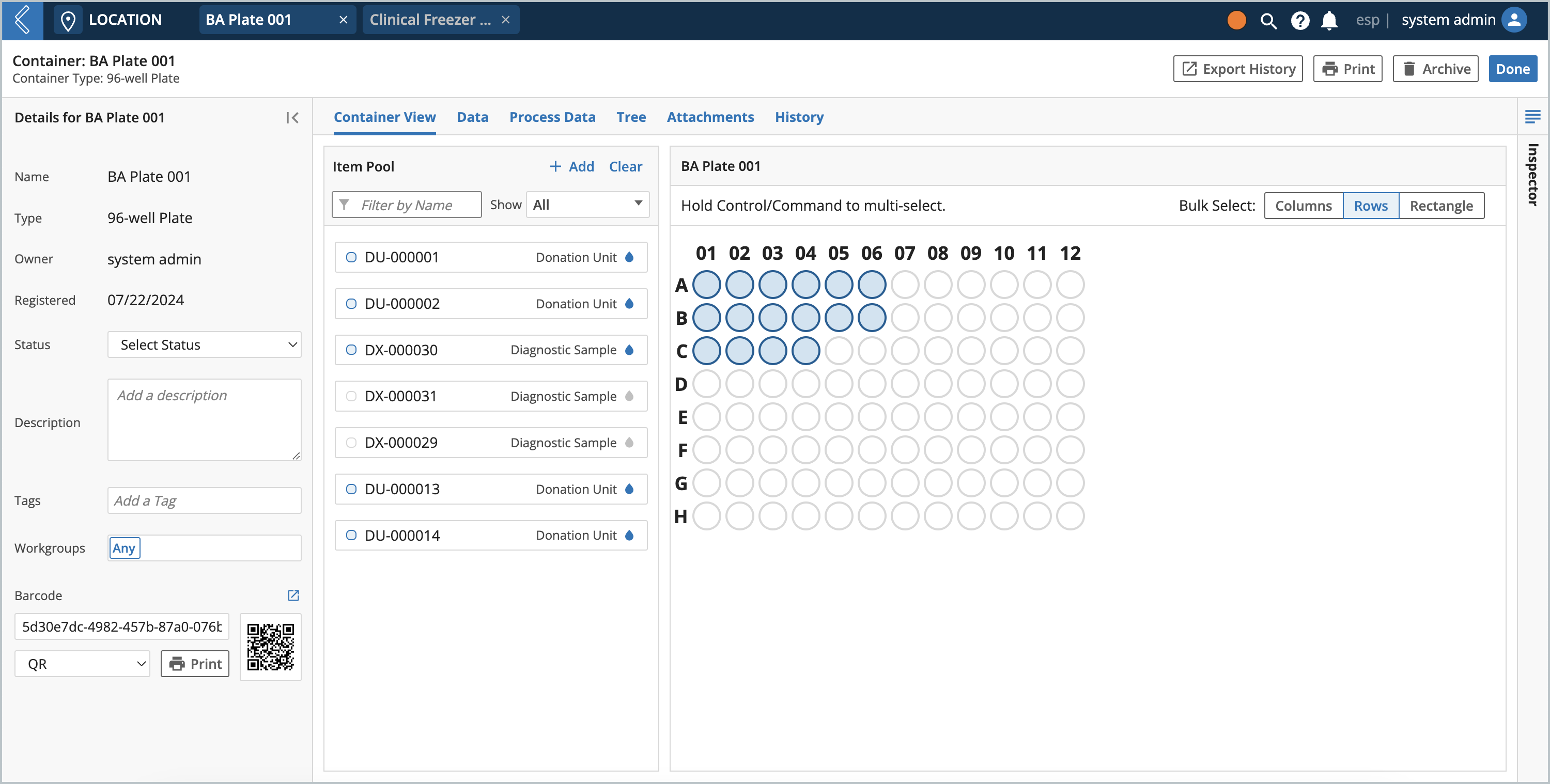Click well C04 on the plate grid

tap(805, 350)
